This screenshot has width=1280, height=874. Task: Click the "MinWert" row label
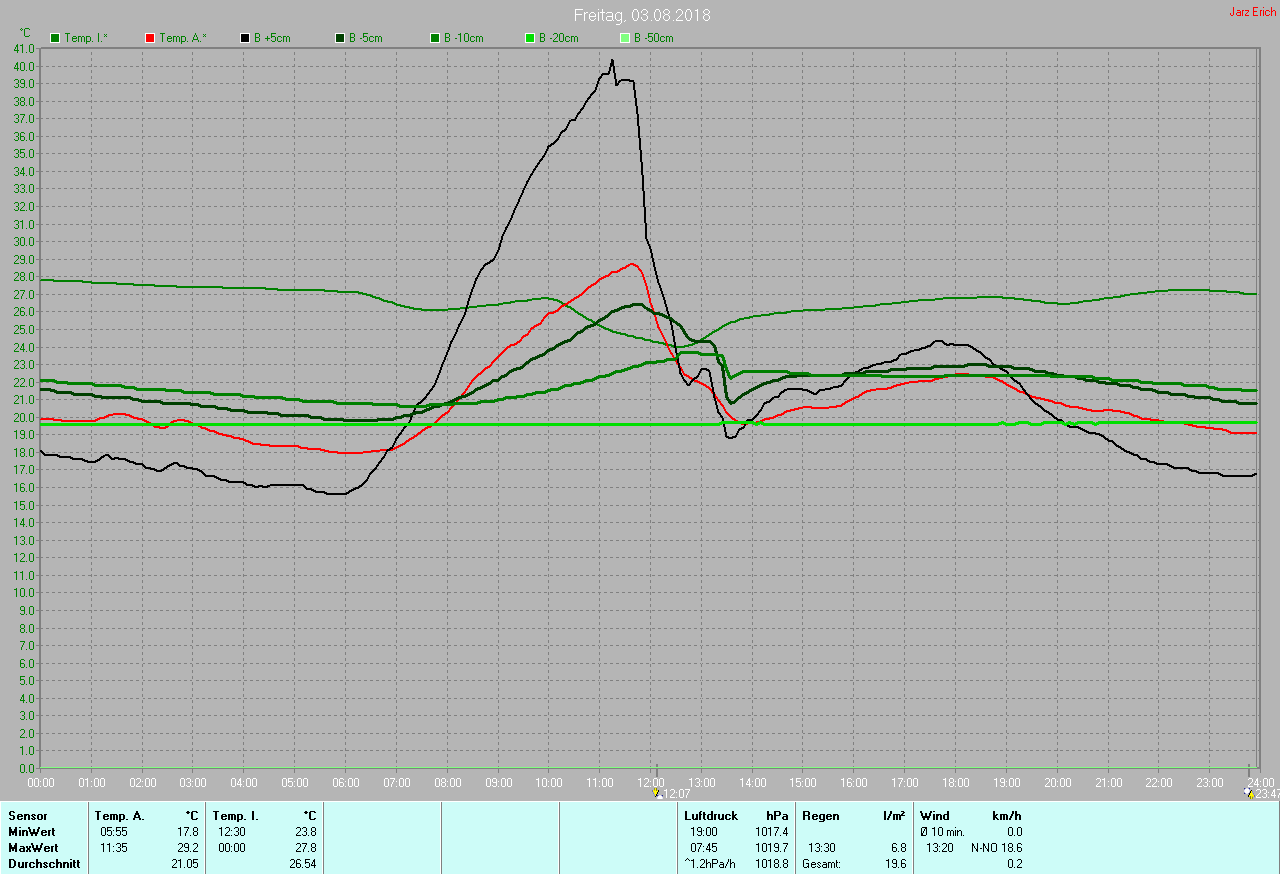(32, 832)
